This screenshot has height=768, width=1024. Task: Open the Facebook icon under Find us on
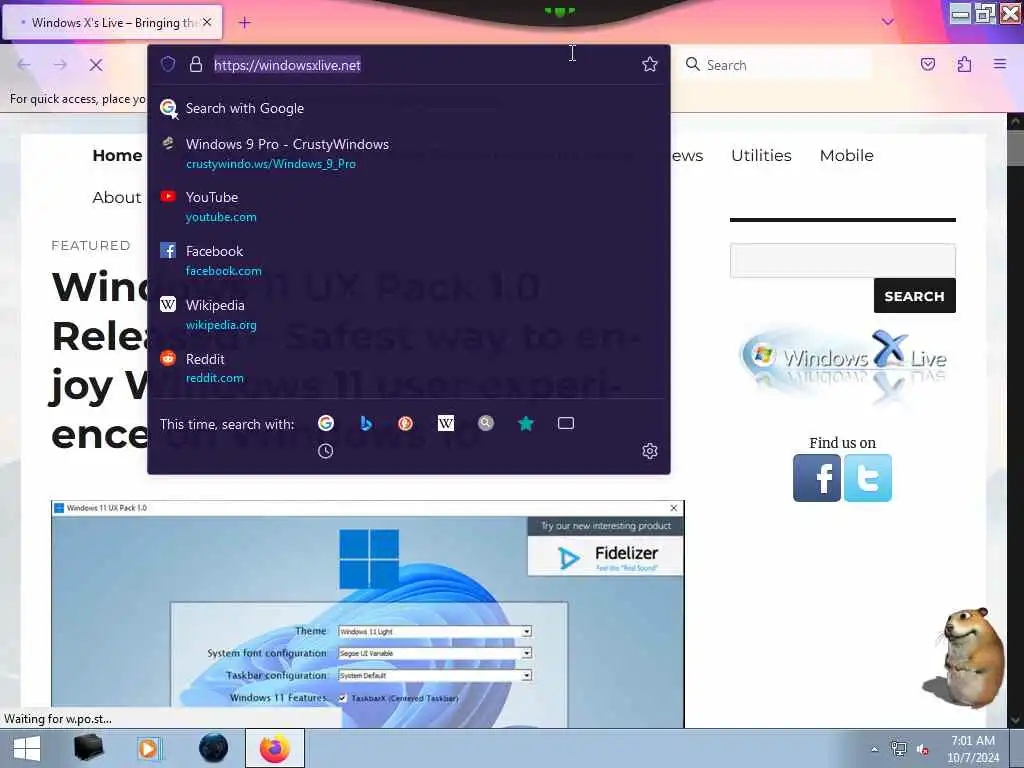click(816, 478)
